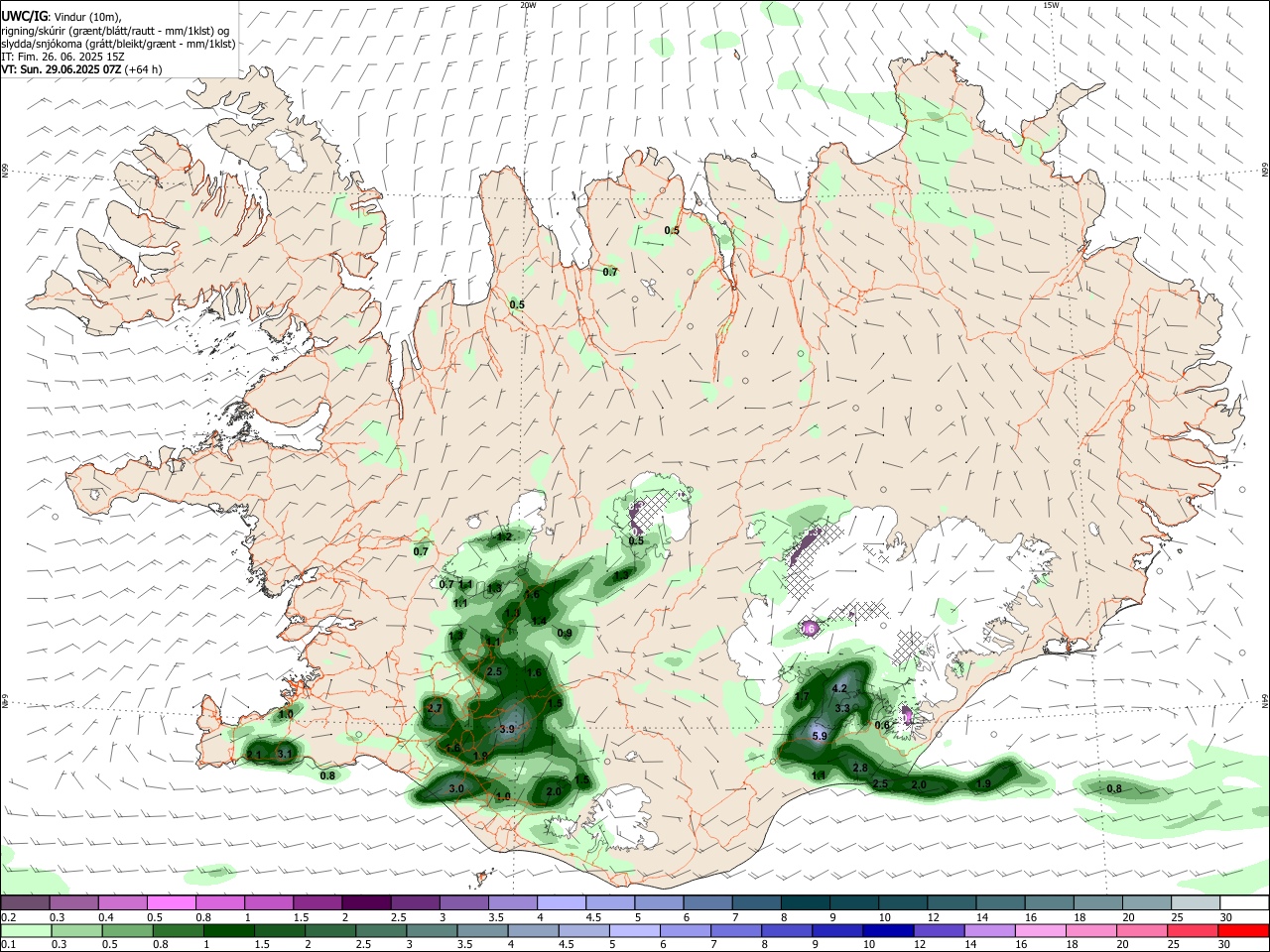Select the 4.2 value above 3.3
Viewport: 1270px width, 952px height.
(x=839, y=689)
